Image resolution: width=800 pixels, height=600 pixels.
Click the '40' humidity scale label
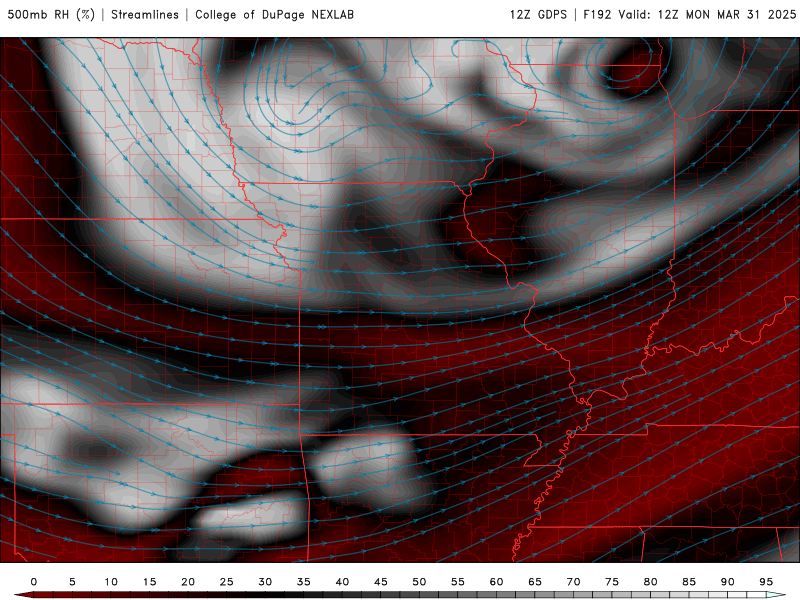(342, 582)
